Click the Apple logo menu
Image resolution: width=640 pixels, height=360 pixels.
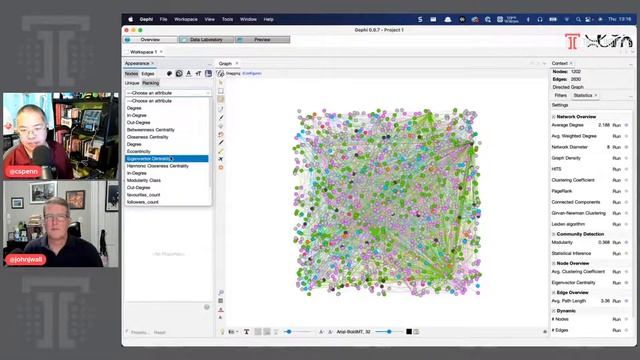(131, 19)
